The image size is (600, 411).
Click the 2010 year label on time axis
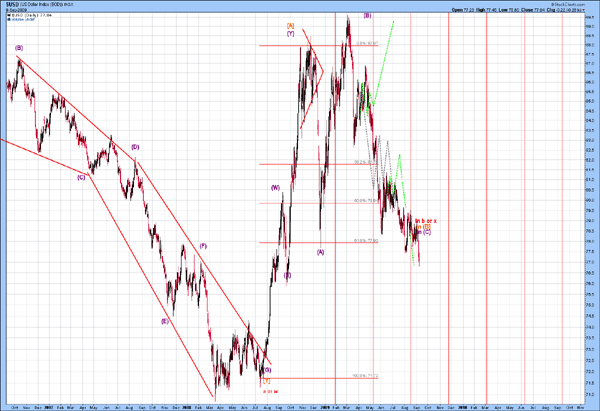[x=463, y=408]
